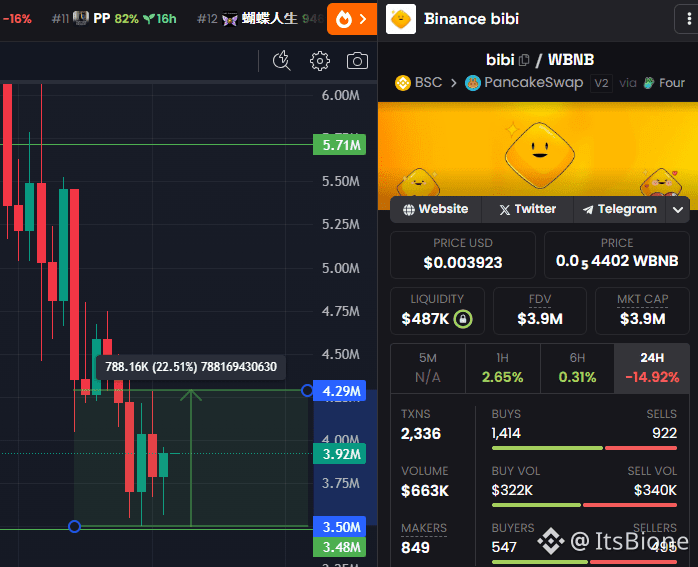Take a chart snapshot with camera icon

point(357,61)
